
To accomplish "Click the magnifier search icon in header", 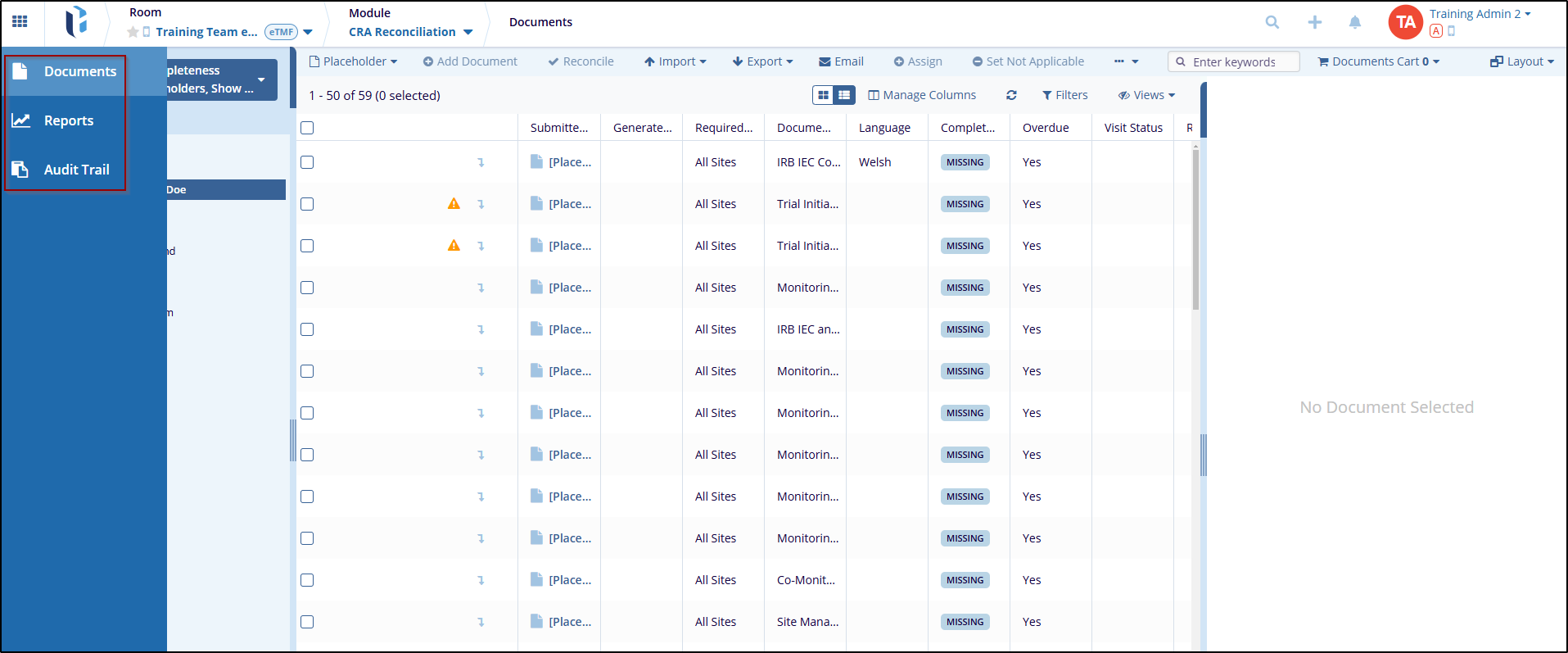I will pyautogui.click(x=1272, y=22).
